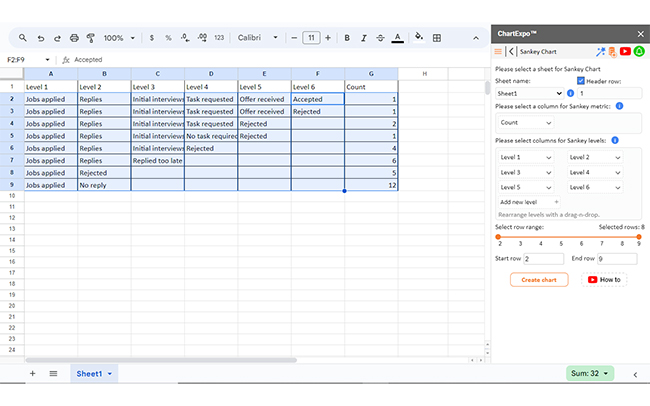Select the Sheet1 tab
Screen dimensions: 650x406
click(x=94, y=374)
